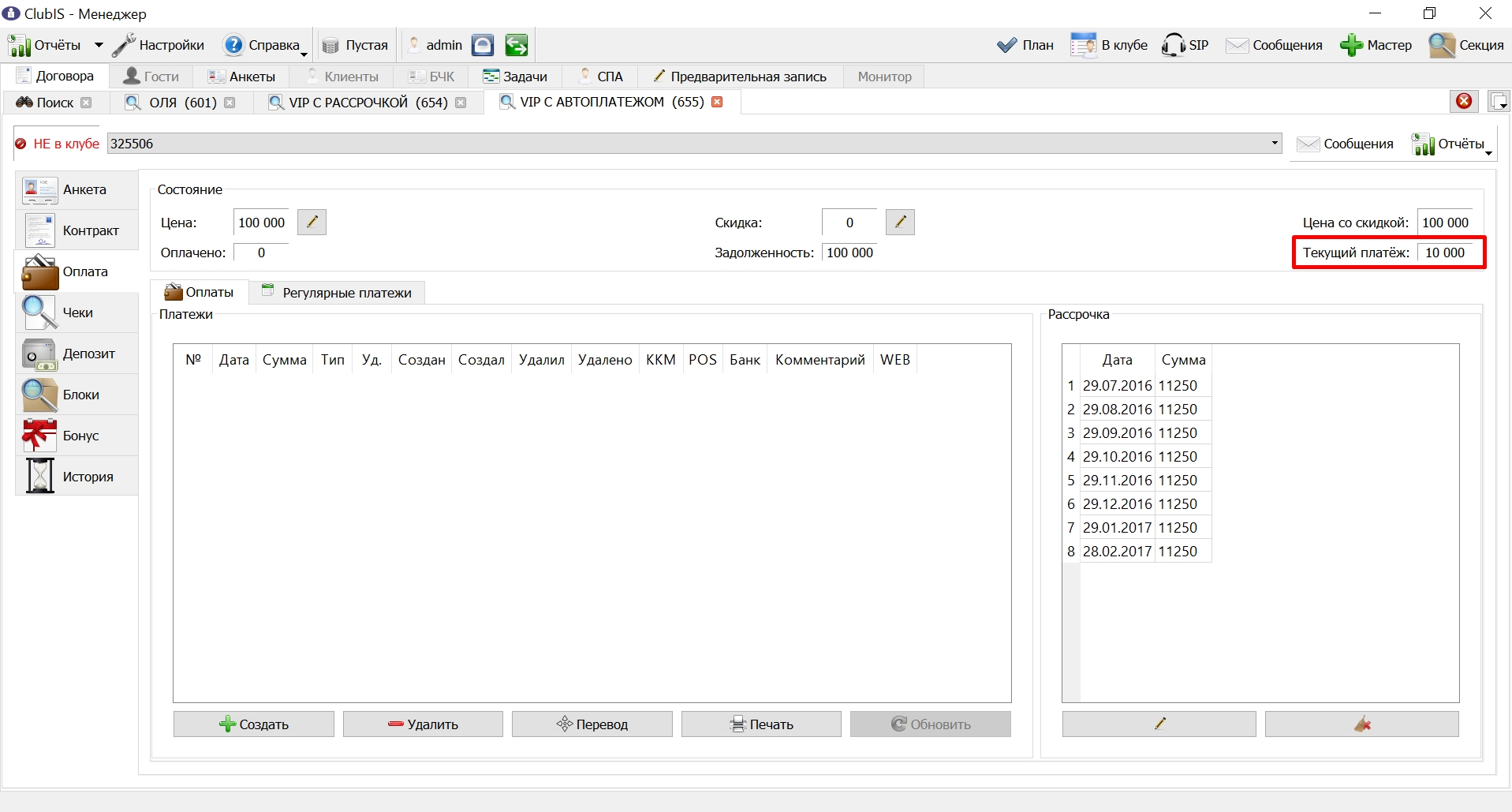Expand the dropdown arrow next to Отчёты
Viewport: 1512px width, 812px height.
[x=99, y=45]
